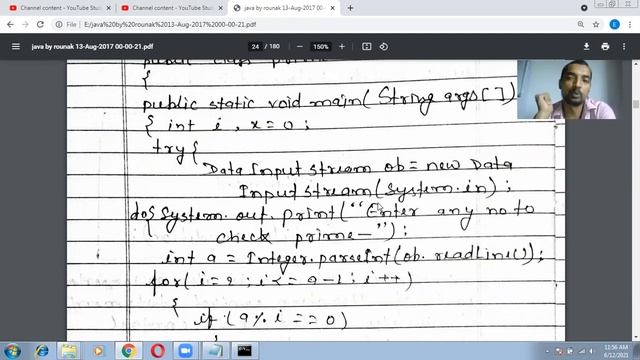Switch to second Channel content YouTube tab
Viewport: 640px width, 360px height.
click(172, 8)
